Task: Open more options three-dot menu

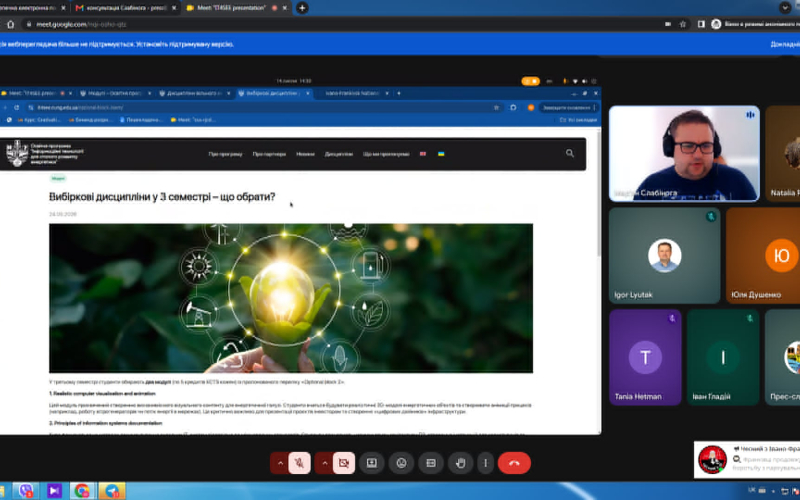Action: coord(485,463)
